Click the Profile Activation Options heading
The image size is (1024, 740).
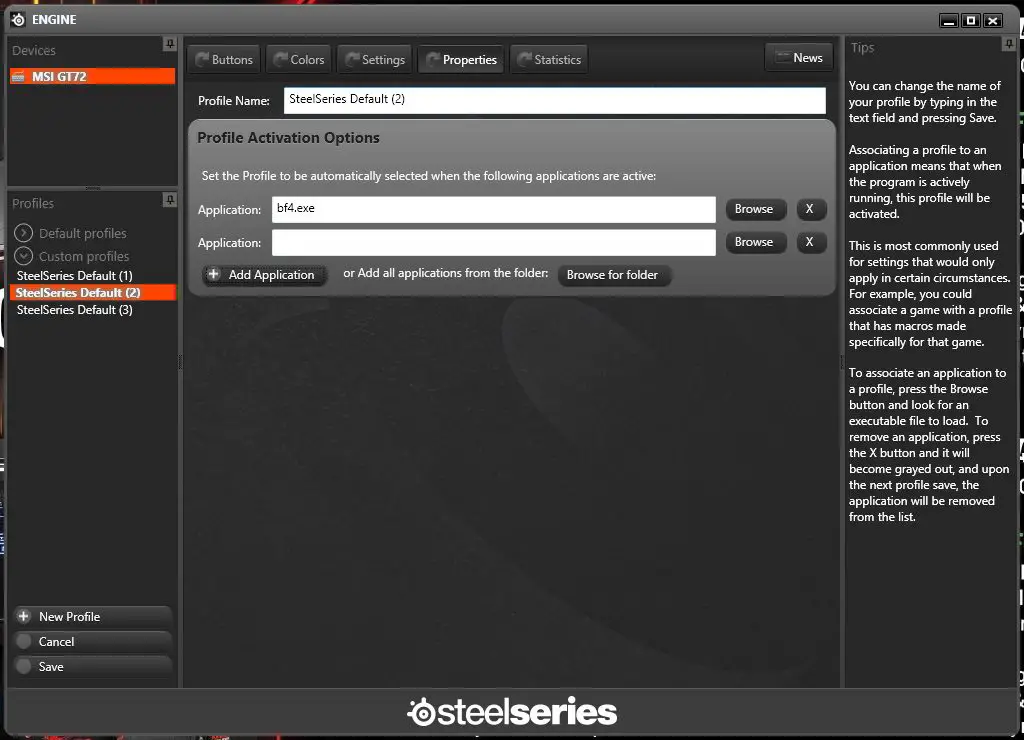tap(288, 138)
